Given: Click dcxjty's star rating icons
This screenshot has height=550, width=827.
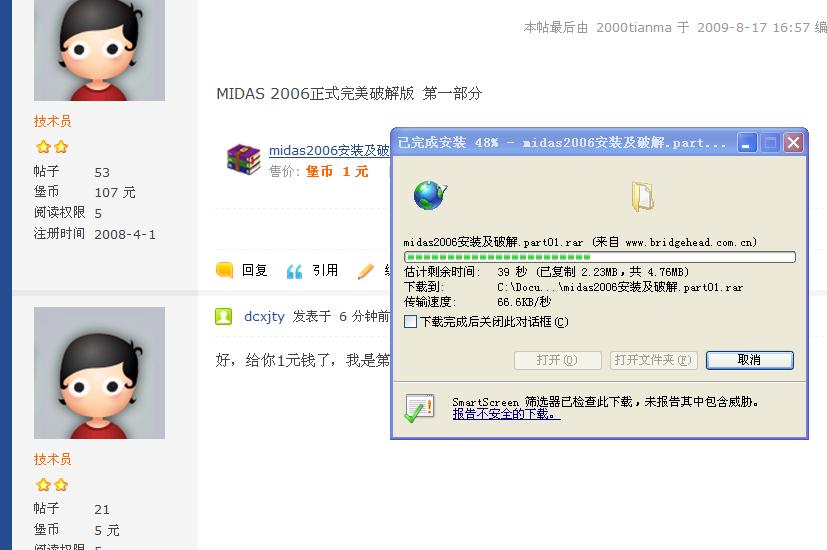Looking at the screenshot, I should pos(52,485).
